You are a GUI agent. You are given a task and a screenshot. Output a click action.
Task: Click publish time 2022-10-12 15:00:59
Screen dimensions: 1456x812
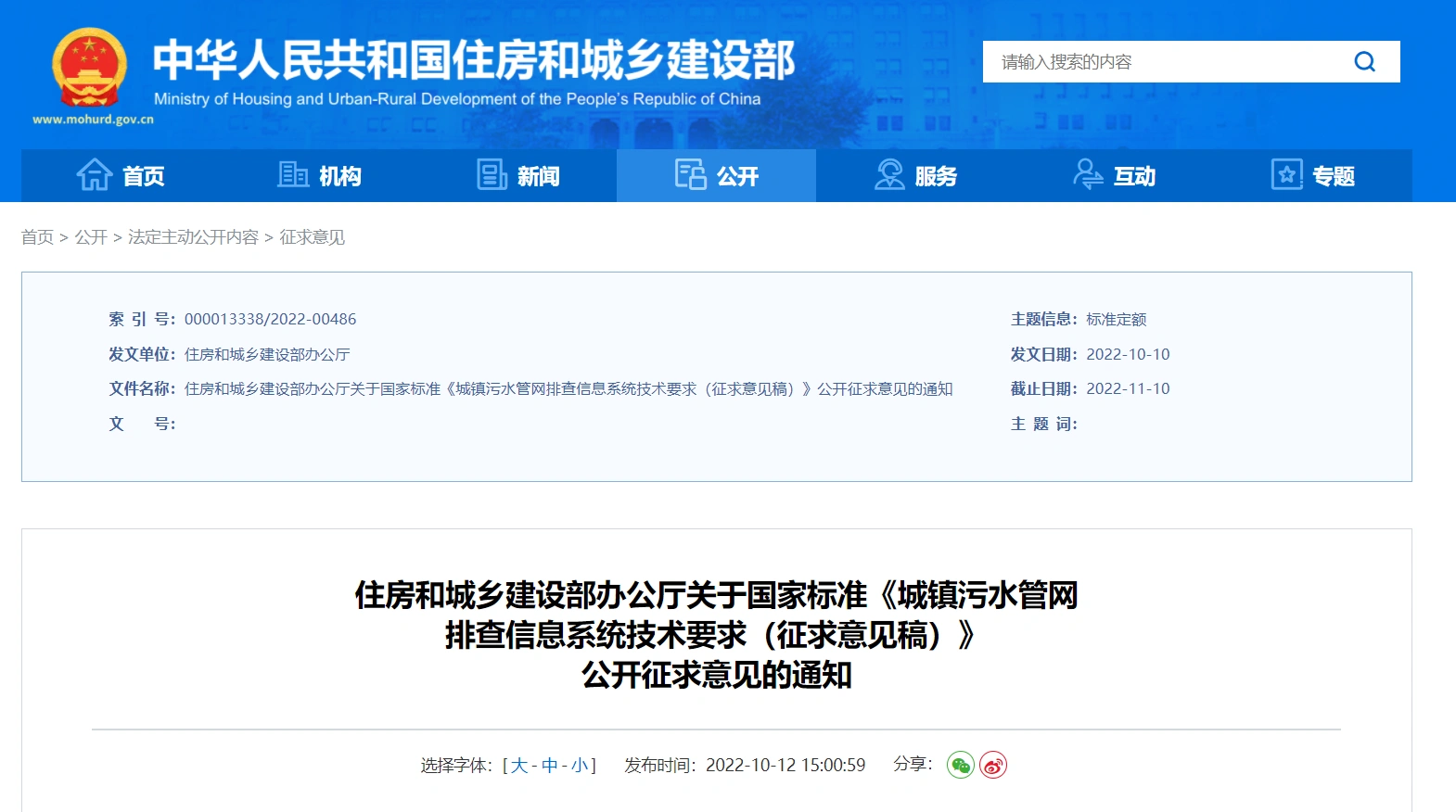pyautogui.click(x=785, y=766)
